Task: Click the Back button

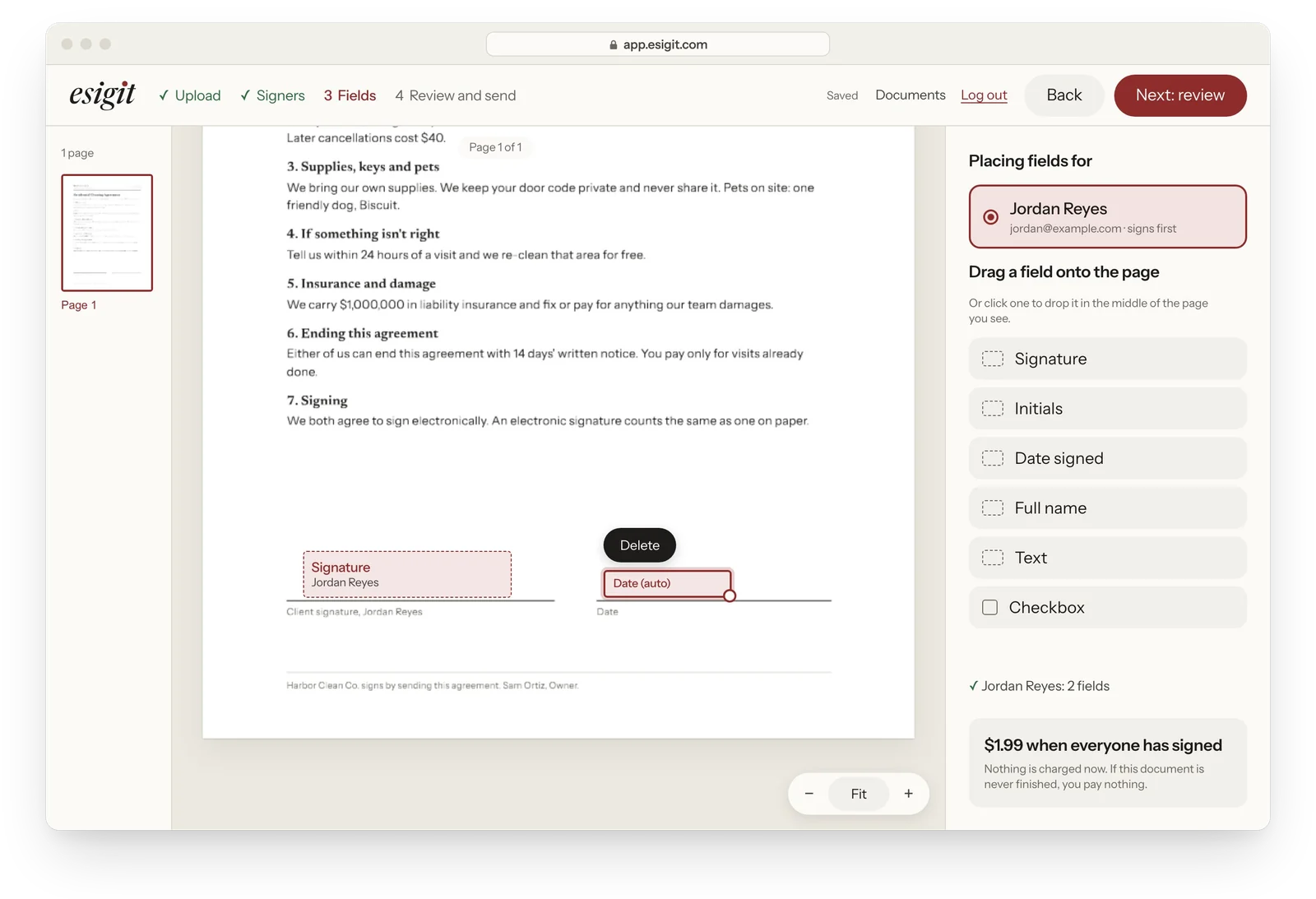Action: [x=1064, y=95]
